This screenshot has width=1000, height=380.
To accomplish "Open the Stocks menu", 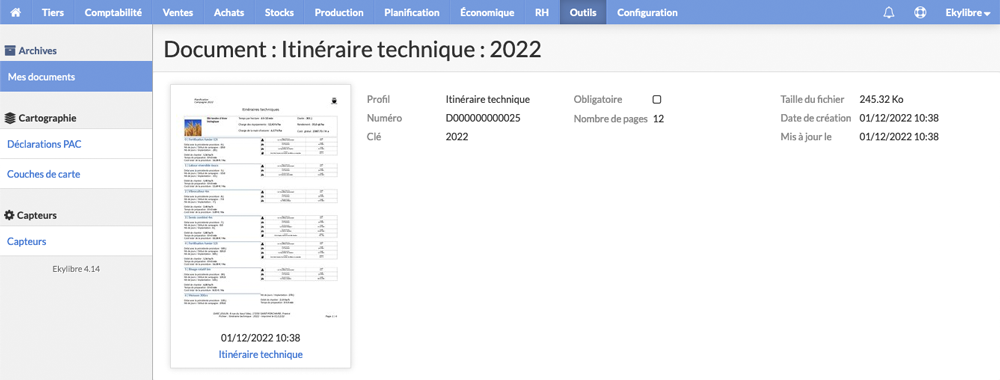I will click(279, 12).
